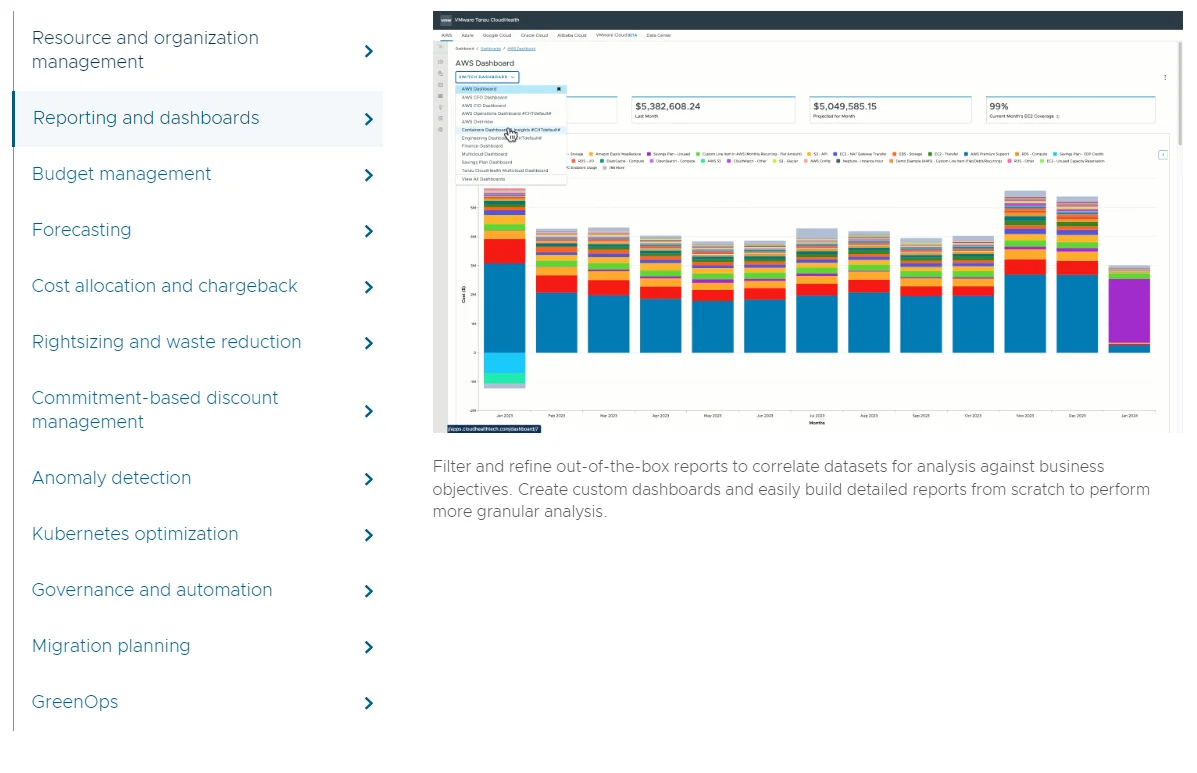Image resolution: width=1197 pixels, height=773 pixels.
Task: Expand Forecasting using its arrow
Action: (369, 231)
